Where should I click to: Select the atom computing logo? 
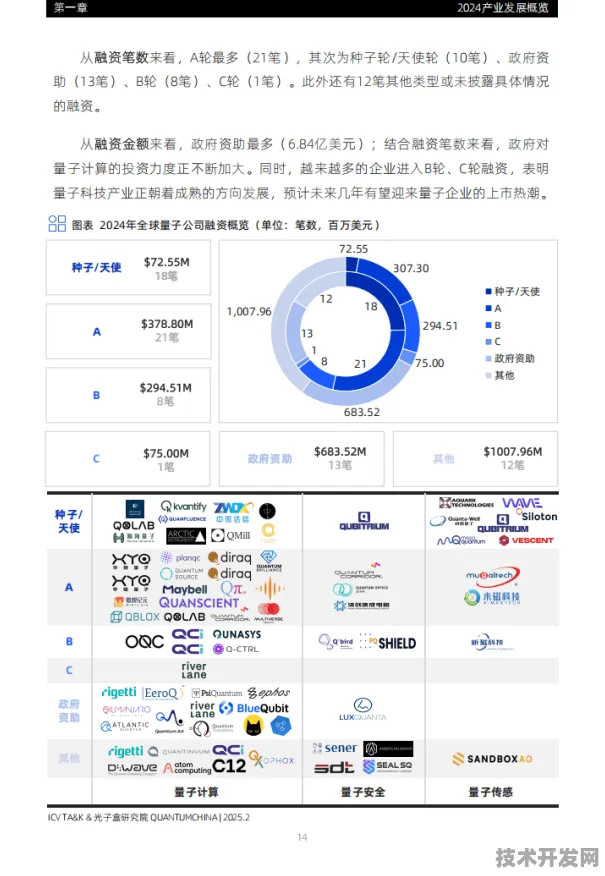187,768
